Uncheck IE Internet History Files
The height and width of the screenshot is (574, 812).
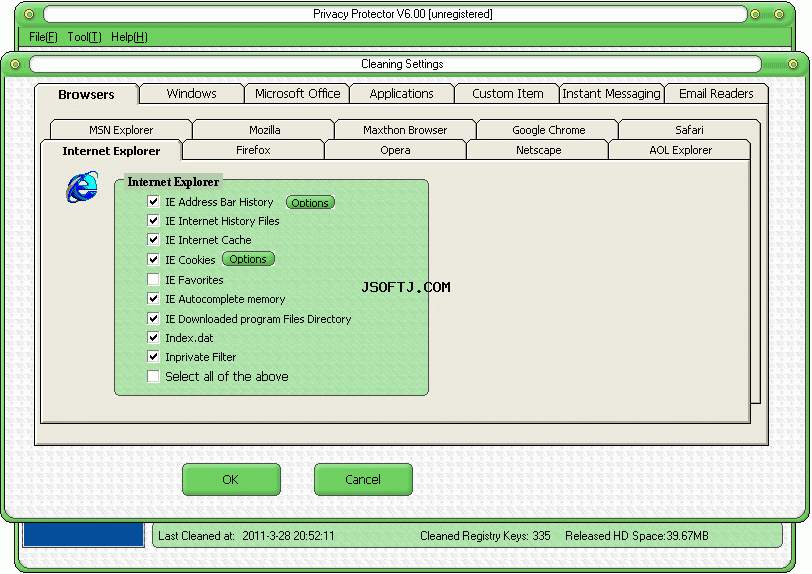click(x=153, y=221)
